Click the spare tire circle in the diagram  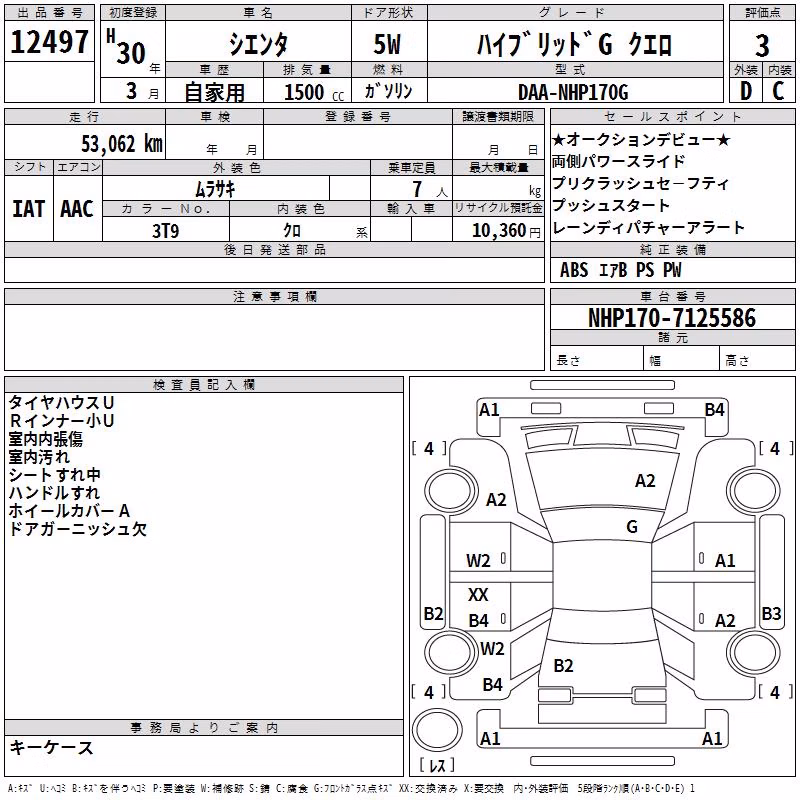(x=437, y=730)
